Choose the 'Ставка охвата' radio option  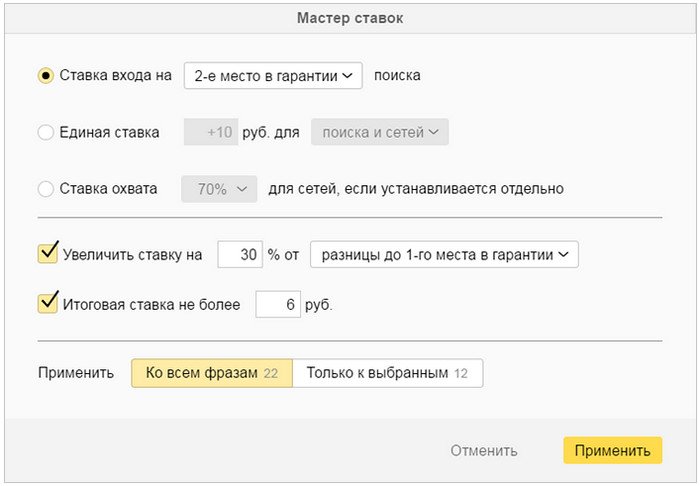(46, 189)
